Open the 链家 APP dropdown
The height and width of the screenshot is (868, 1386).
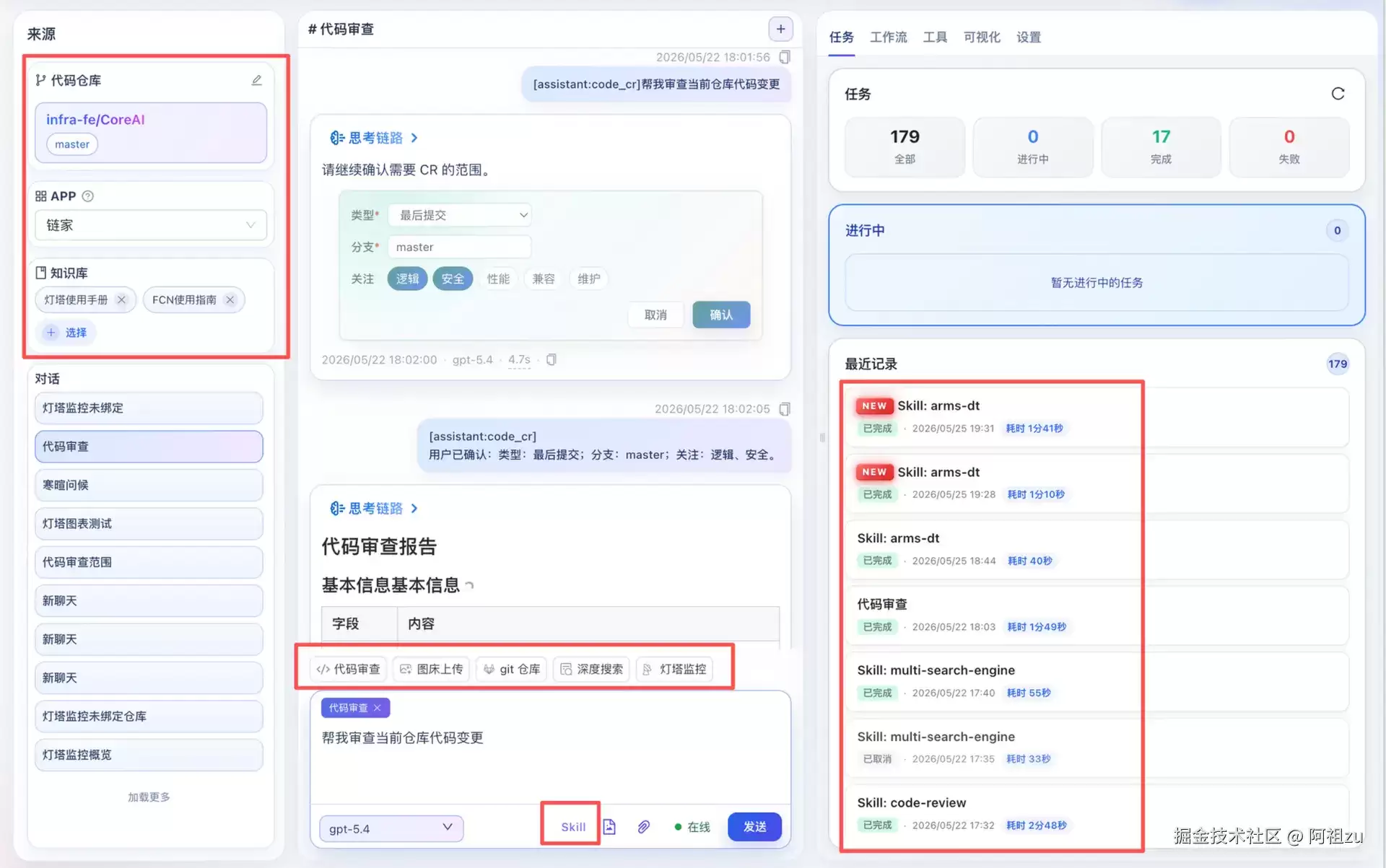(151, 225)
